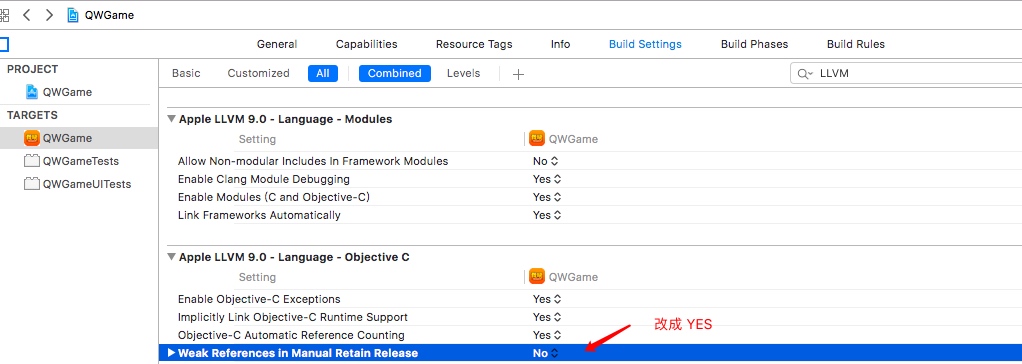This screenshot has height=364, width=1022.
Task: Select the QWGameUITests target folder icon
Action: tap(31, 184)
